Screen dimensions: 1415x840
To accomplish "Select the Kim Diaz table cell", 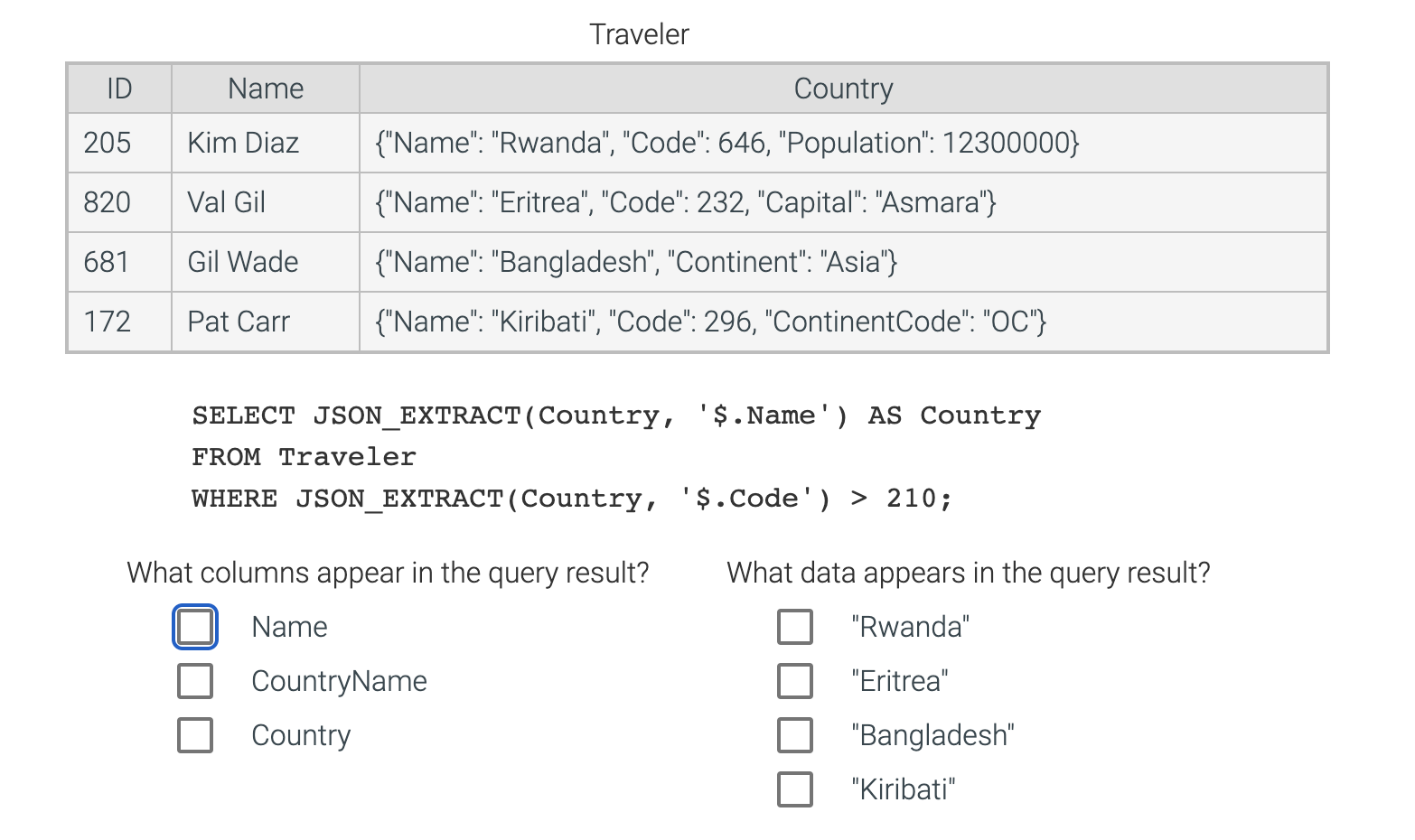I will [x=242, y=142].
